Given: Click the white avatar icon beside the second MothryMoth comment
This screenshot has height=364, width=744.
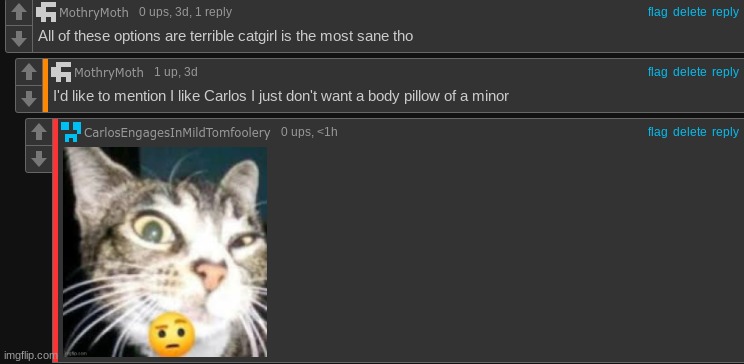Looking at the screenshot, I should (x=61, y=72).
